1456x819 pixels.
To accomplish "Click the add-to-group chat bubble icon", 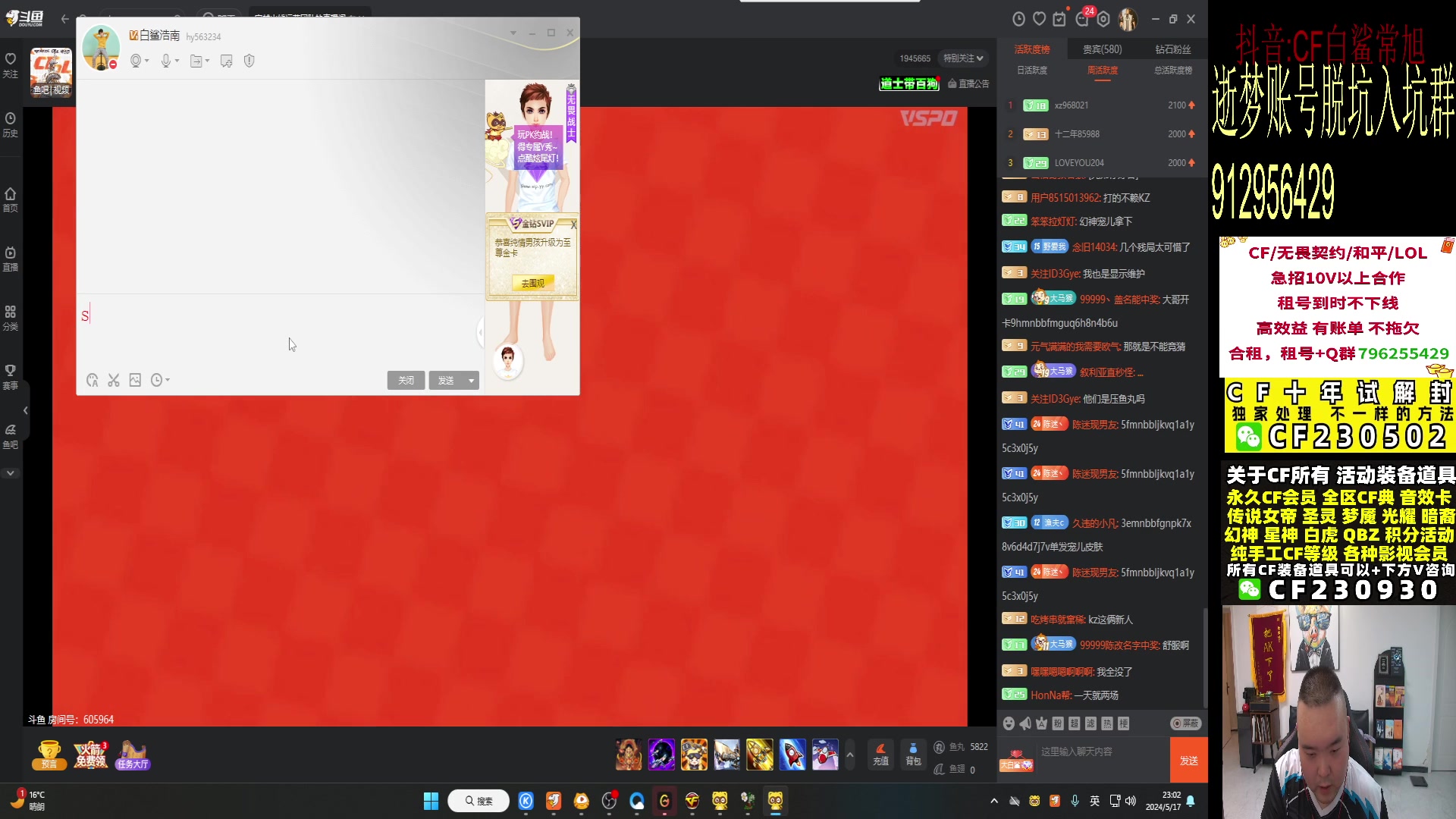I will 226,61.
